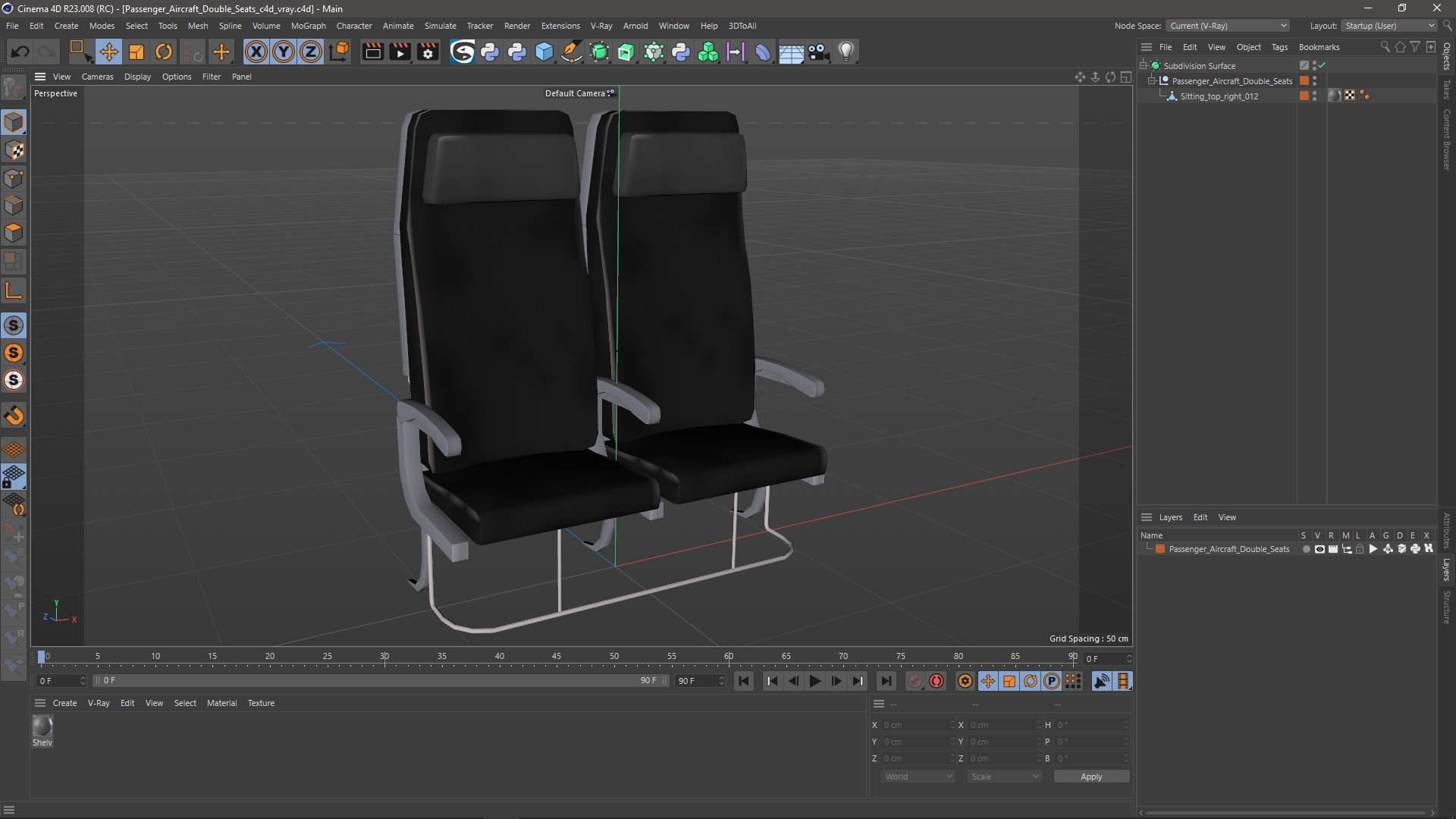Click Render View clapperboard icon
Image resolution: width=1456 pixels, height=819 pixels.
coord(372,52)
